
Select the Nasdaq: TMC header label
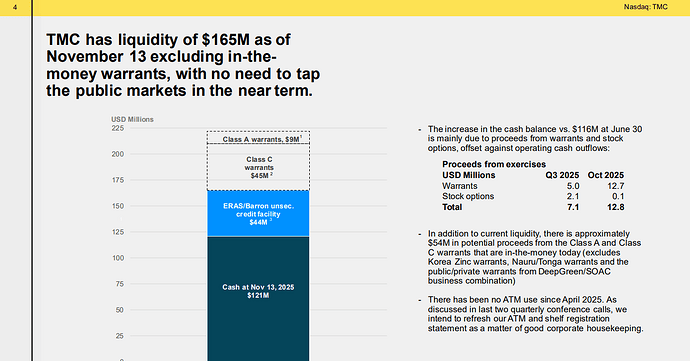tap(646, 7)
